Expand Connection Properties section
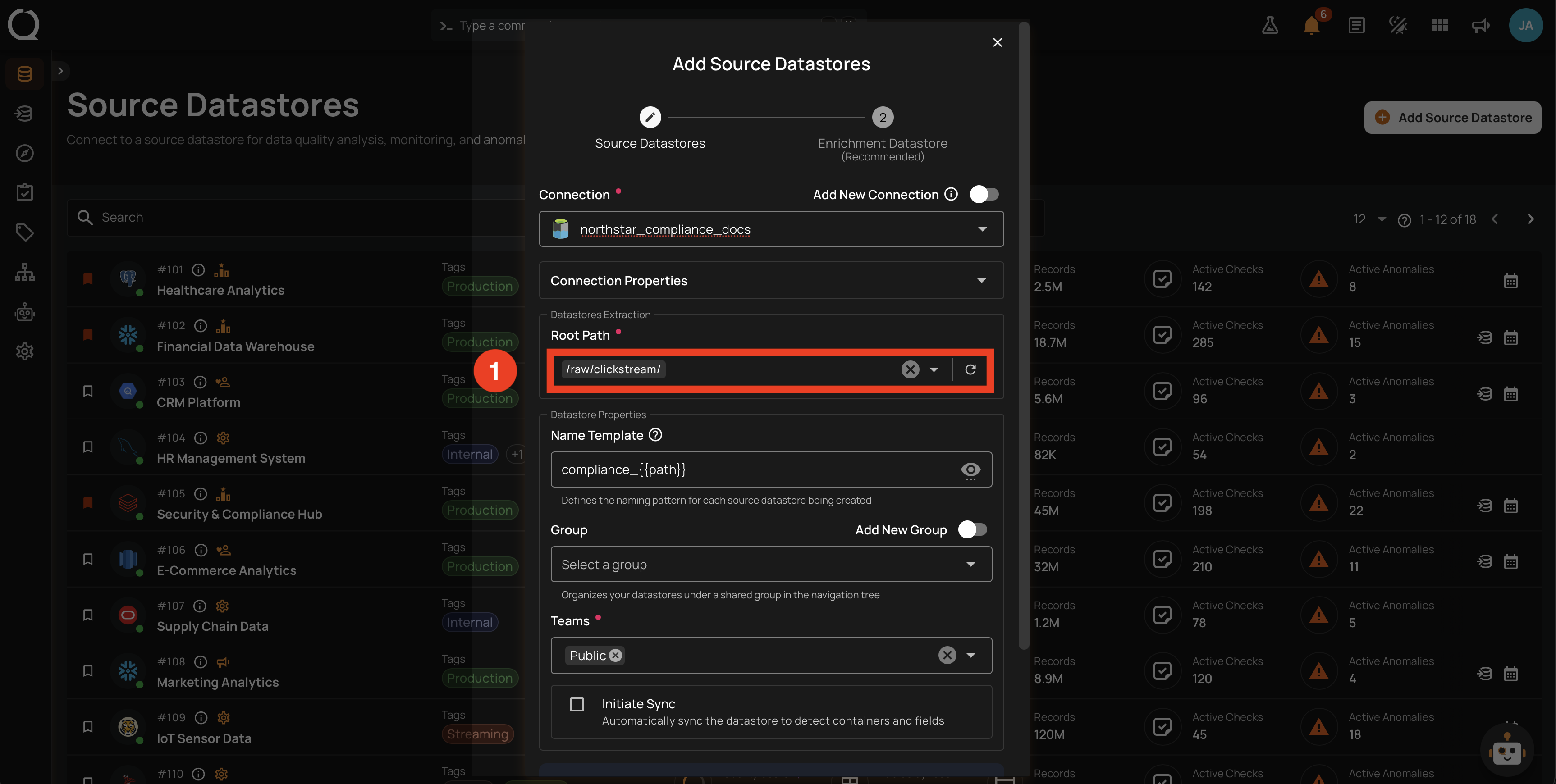The image size is (1556, 784). coord(771,281)
